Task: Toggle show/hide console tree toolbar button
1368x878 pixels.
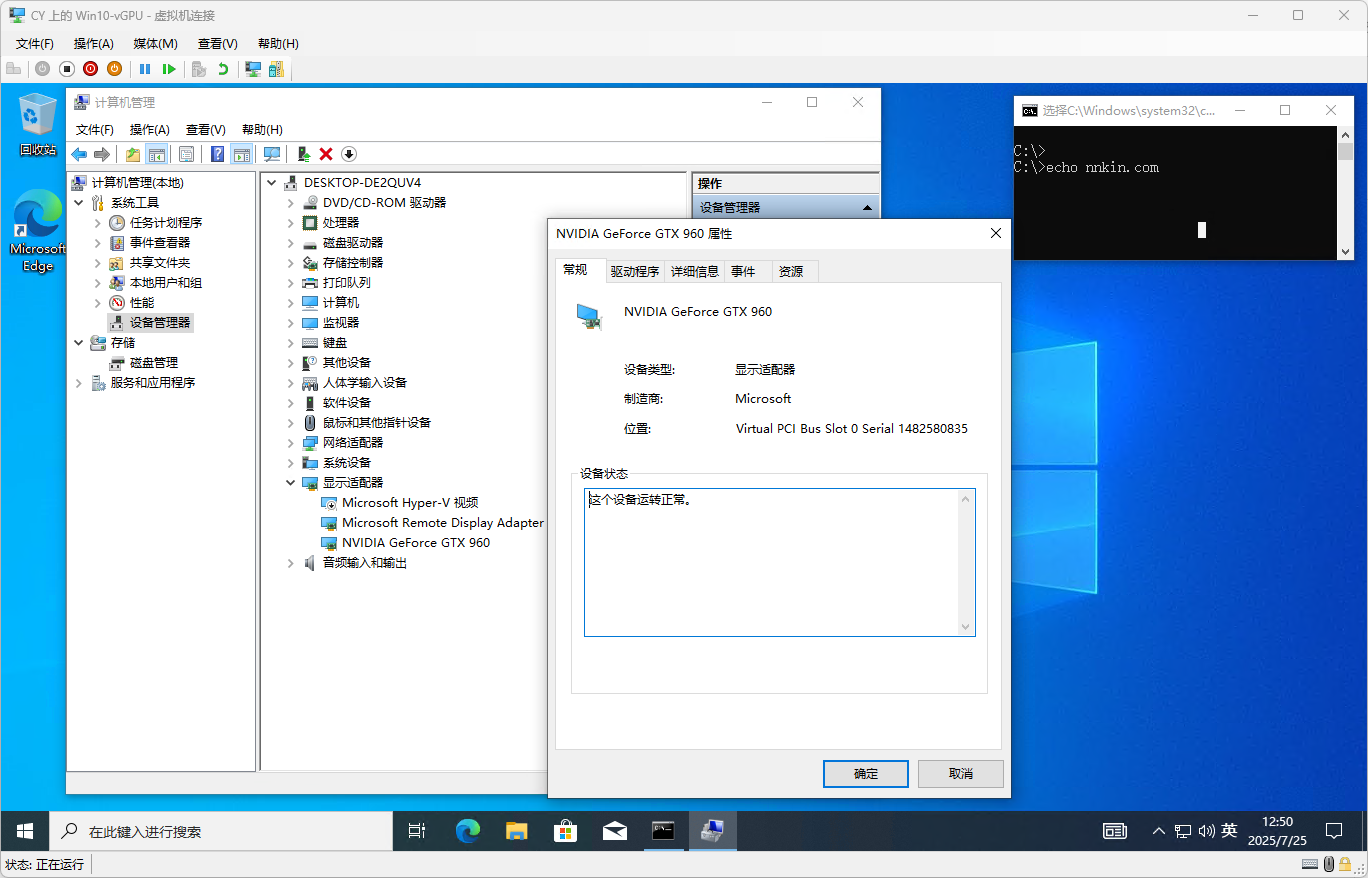Action: coord(156,154)
